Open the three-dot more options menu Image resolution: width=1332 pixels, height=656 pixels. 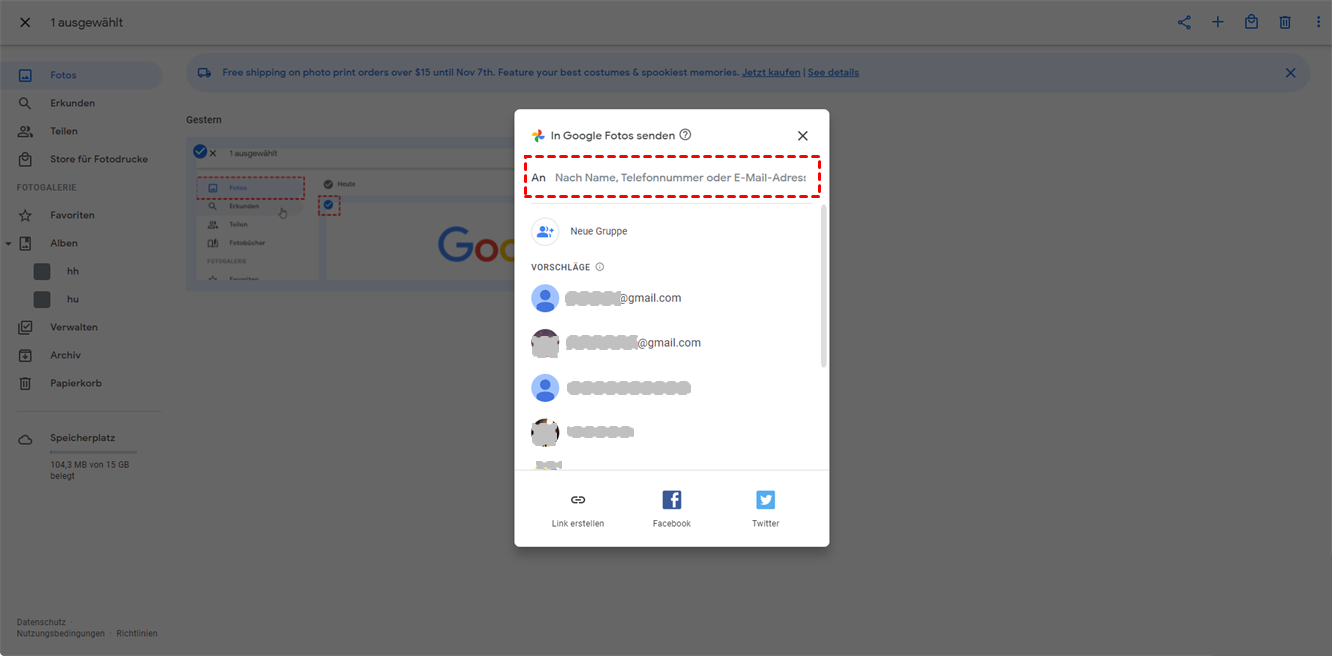click(x=1318, y=22)
